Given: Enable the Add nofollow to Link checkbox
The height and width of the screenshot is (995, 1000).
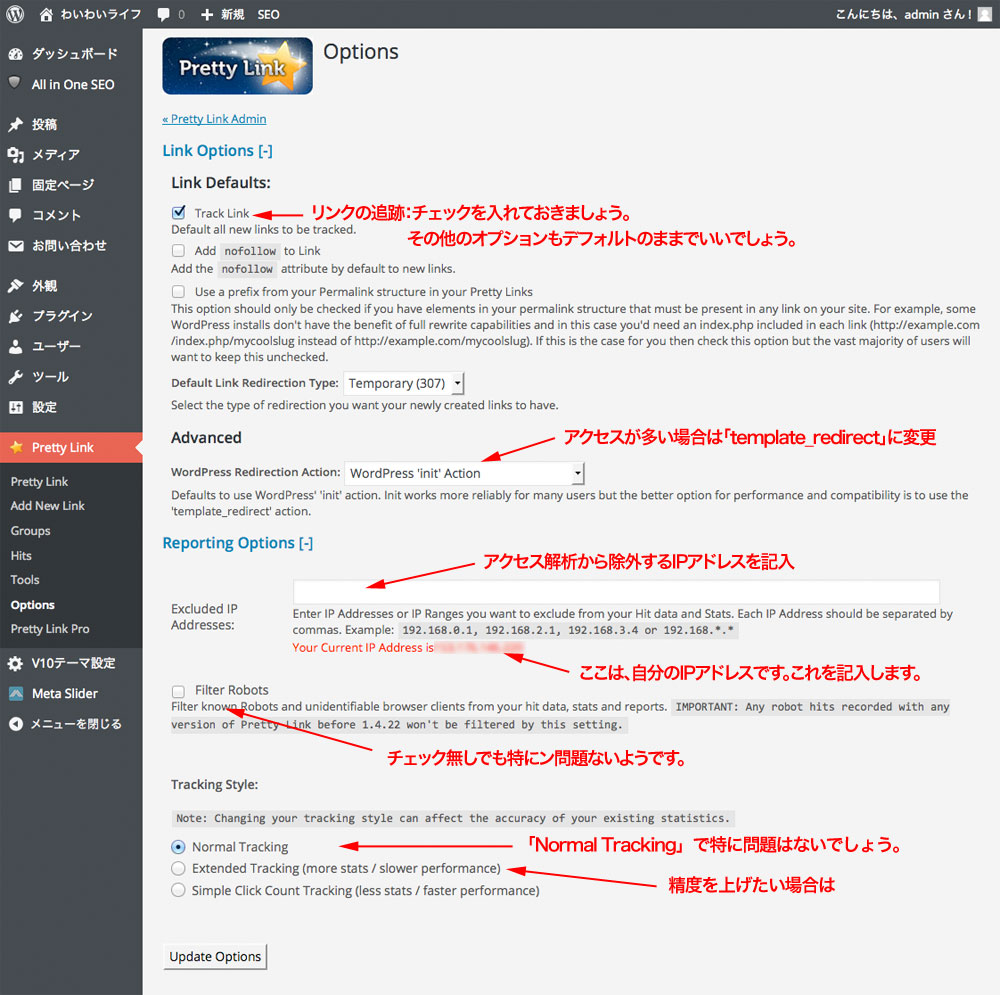Looking at the screenshot, I should click(179, 251).
